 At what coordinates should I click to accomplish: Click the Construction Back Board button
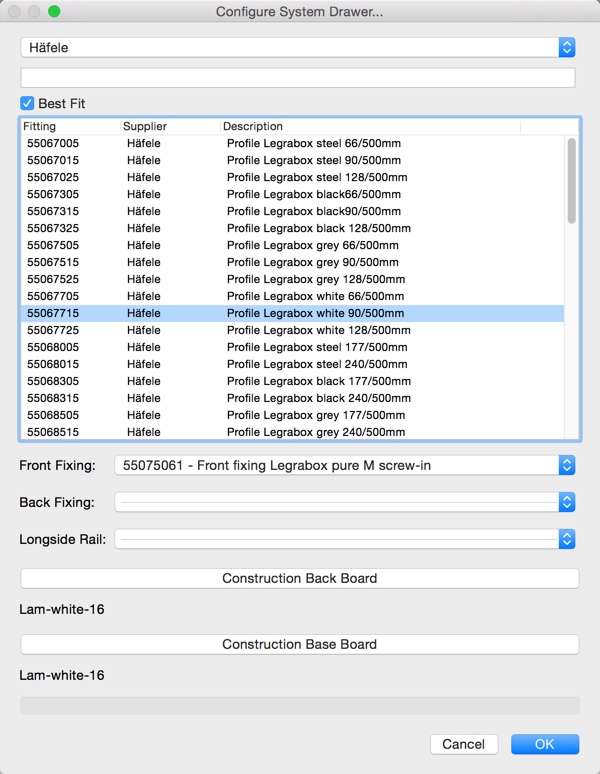point(300,578)
